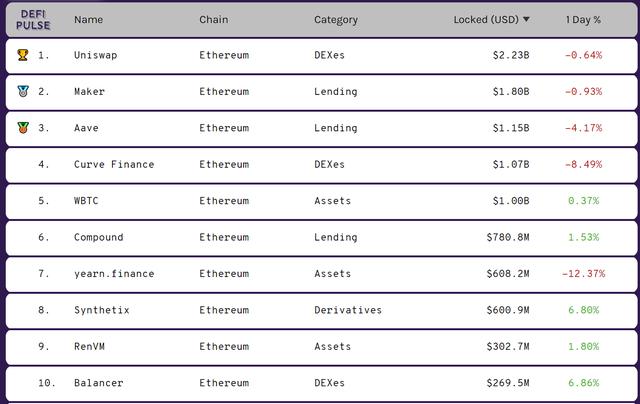Image resolution: width=640 pixels, height=404 pixels.
Task: Click the WBTC locked value $1.00B
Action: [511, 201]
